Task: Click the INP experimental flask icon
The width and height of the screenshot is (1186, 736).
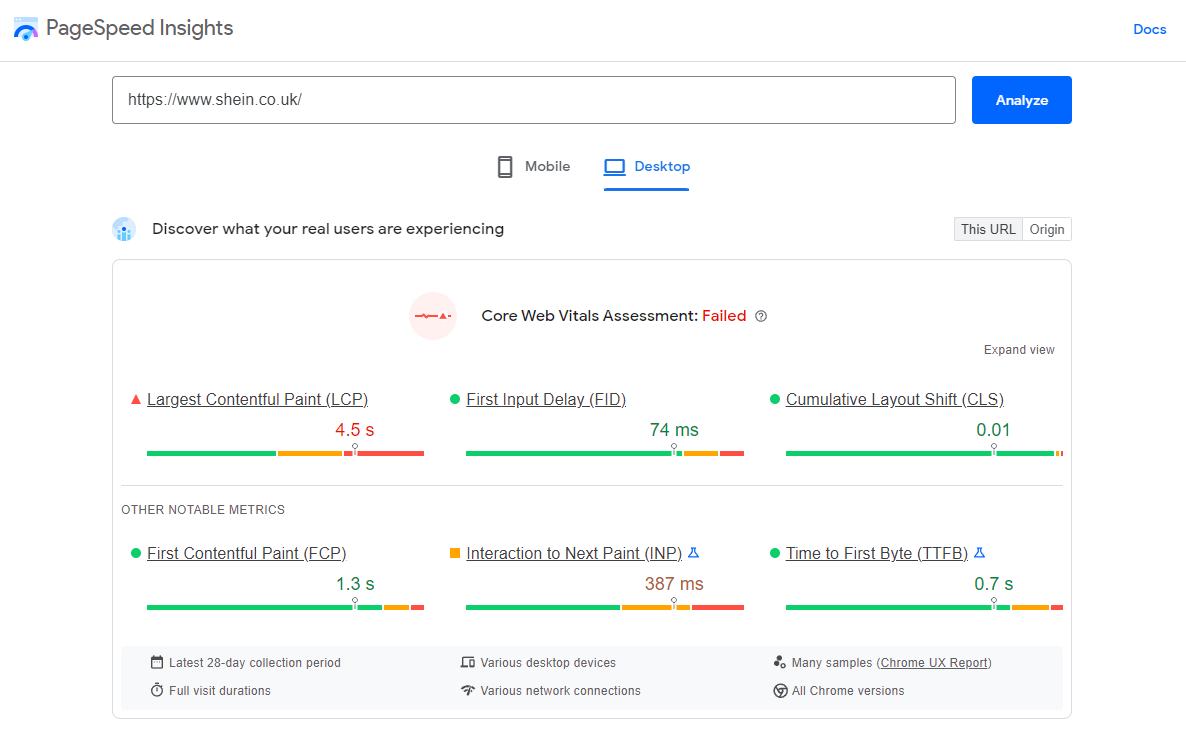Action: pos(694,553)
